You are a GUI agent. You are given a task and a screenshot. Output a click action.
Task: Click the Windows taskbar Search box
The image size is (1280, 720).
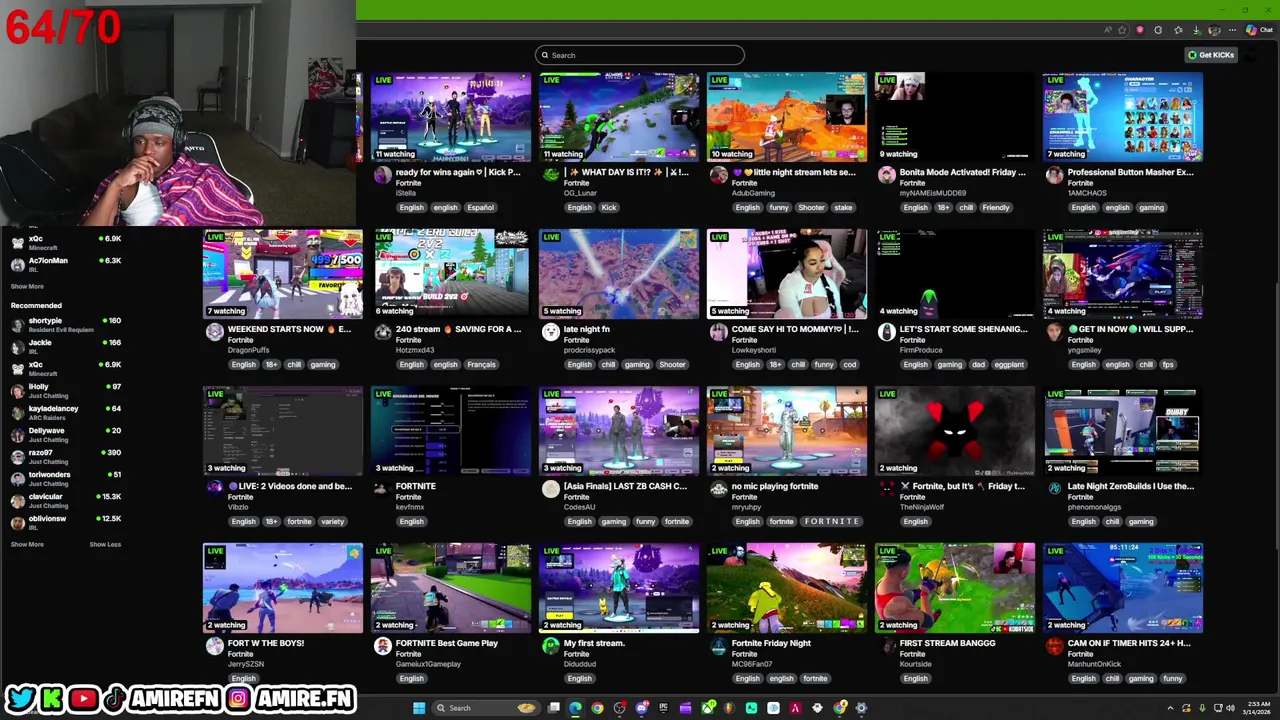coord(486,708)
